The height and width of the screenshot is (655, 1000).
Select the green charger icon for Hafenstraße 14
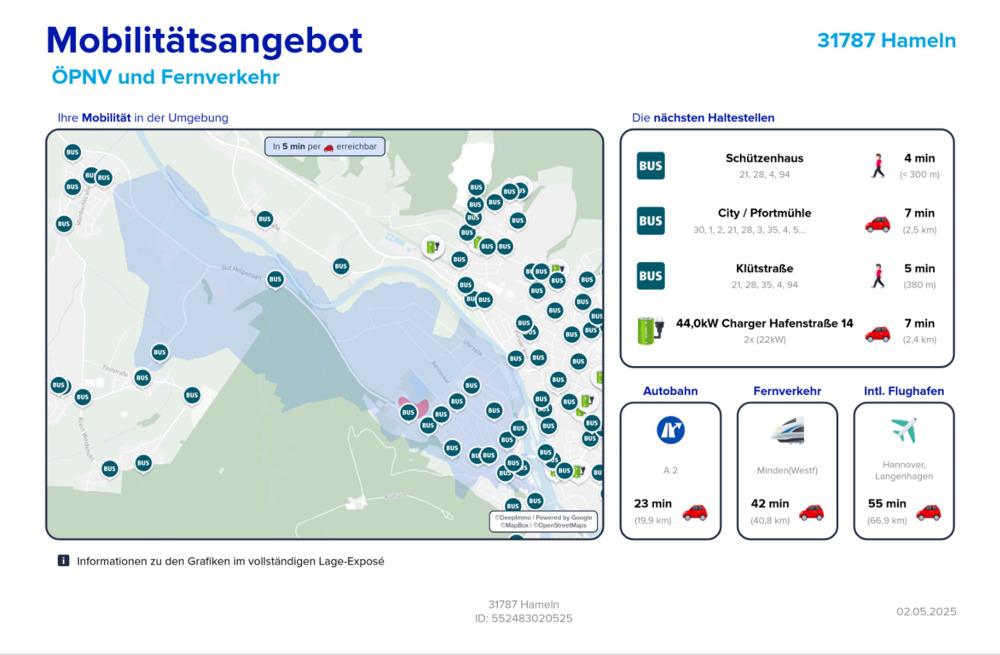(x=650, y=330)
